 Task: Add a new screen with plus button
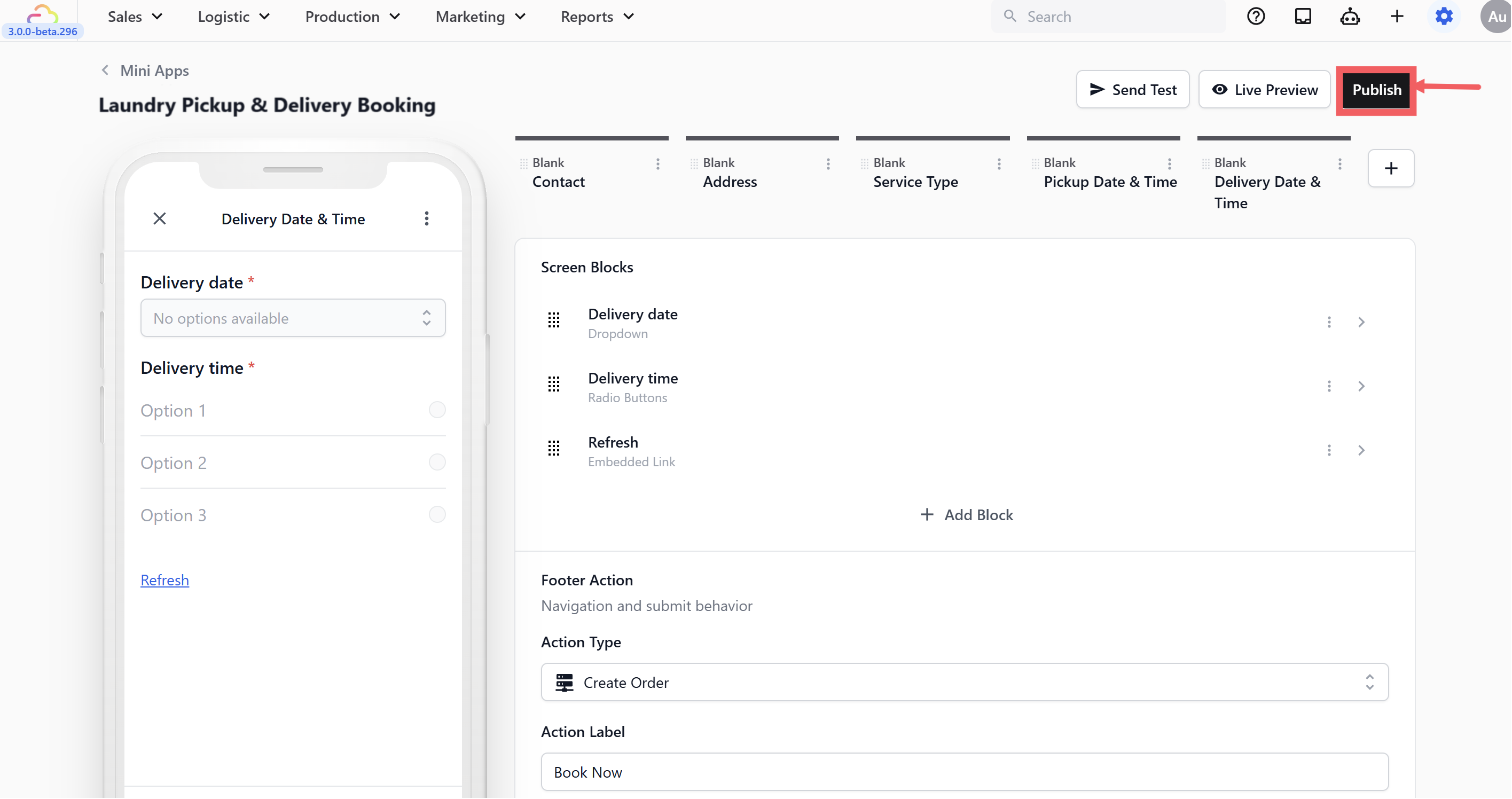point(1391,168)
